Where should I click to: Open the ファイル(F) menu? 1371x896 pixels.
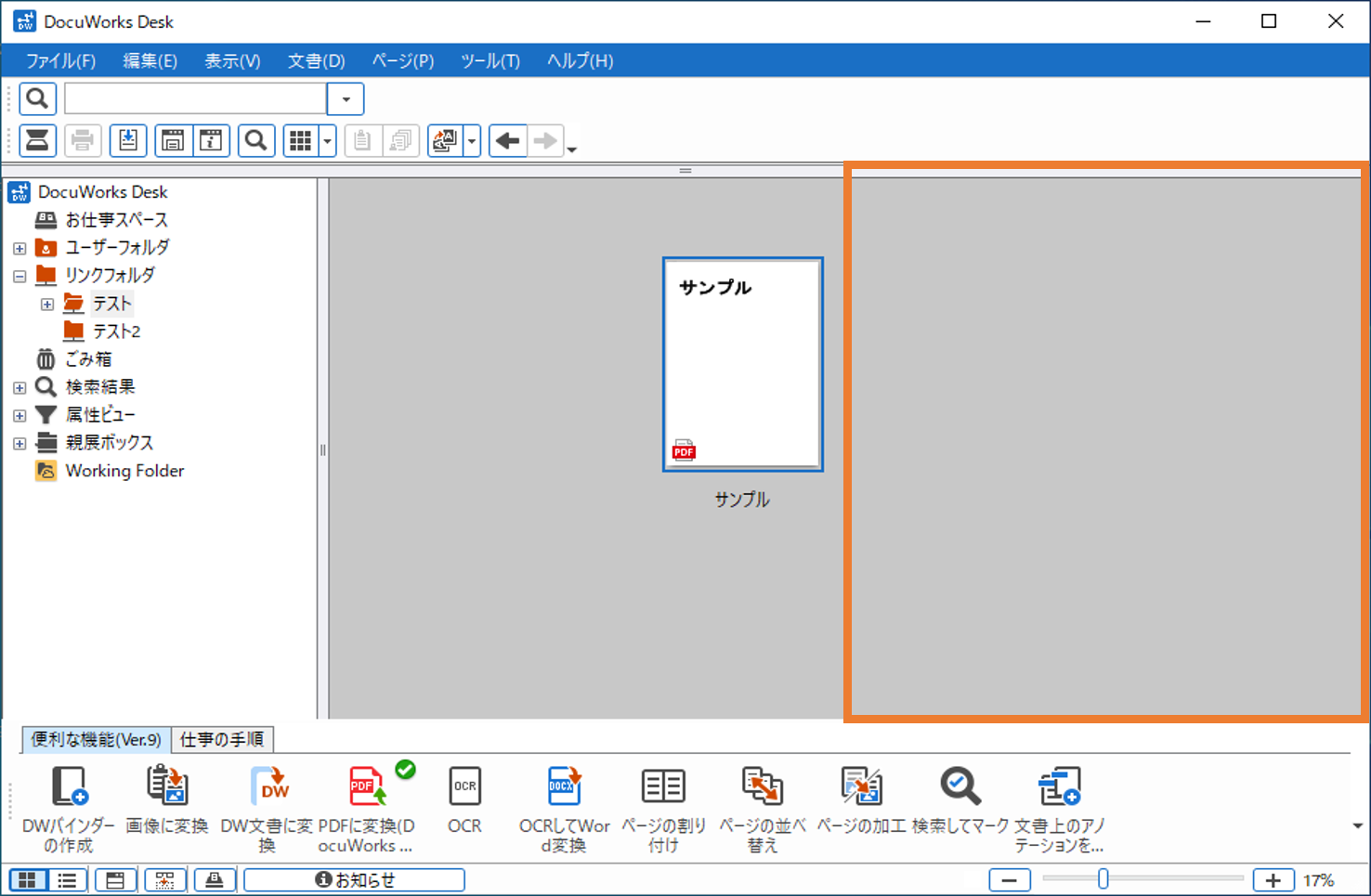[60, 61]
